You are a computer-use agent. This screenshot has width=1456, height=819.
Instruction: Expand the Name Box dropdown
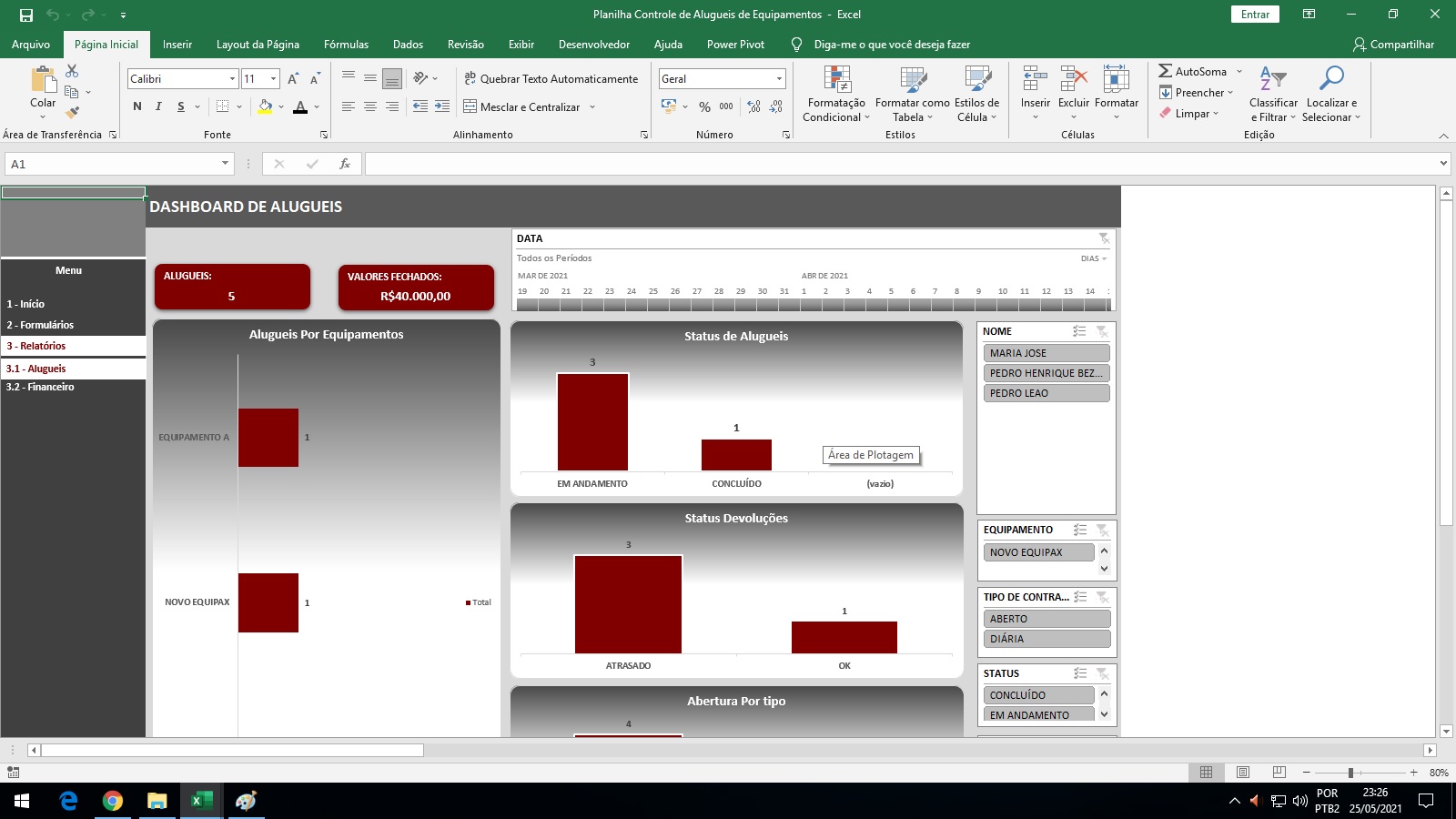225,164
